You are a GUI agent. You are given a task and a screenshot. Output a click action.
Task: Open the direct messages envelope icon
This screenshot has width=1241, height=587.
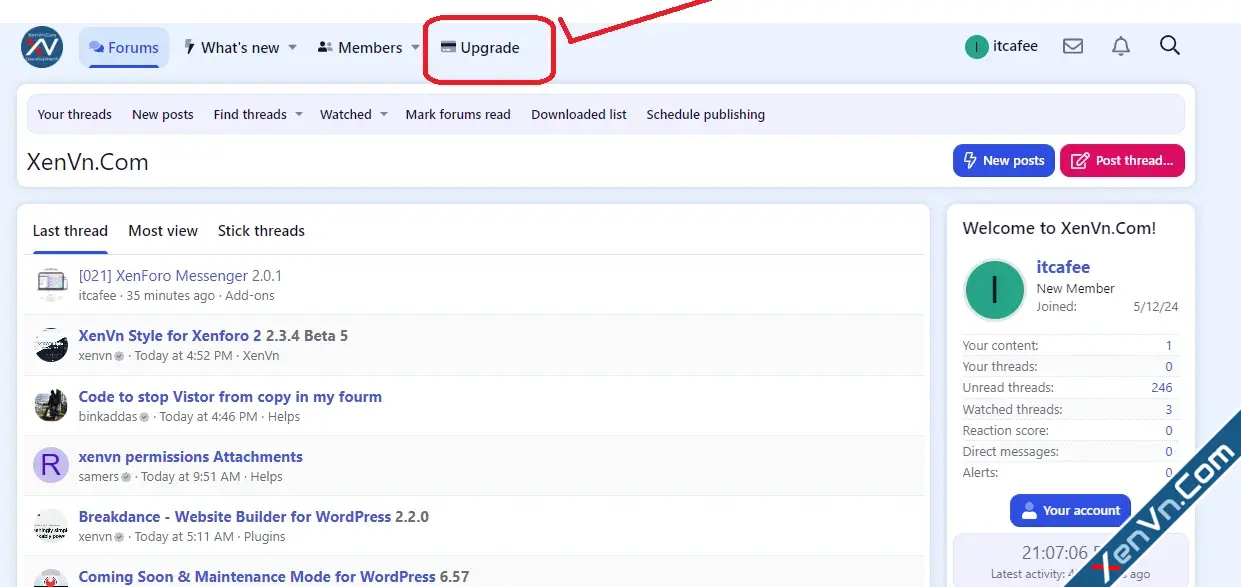1073,46
